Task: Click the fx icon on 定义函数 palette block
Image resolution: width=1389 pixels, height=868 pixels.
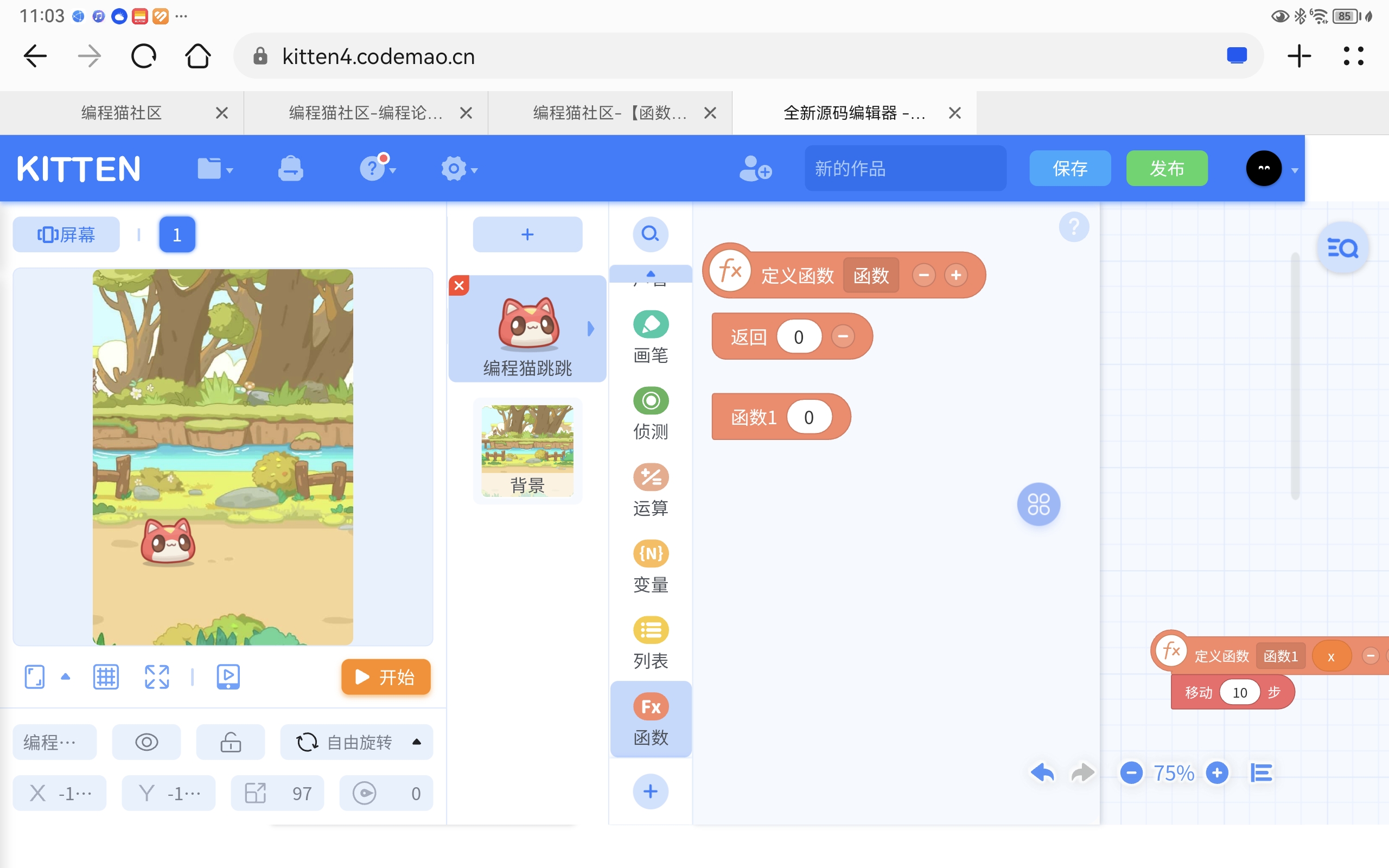Action: [730, 270]
